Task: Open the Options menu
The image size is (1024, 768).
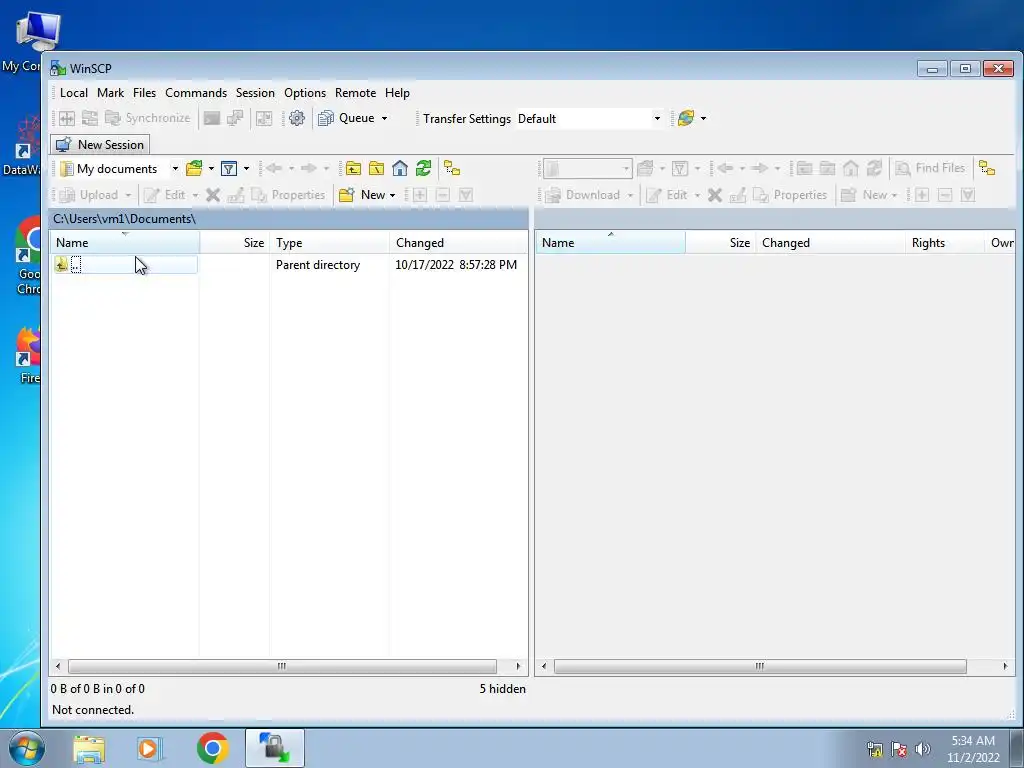Action: (x=305, y=93)
